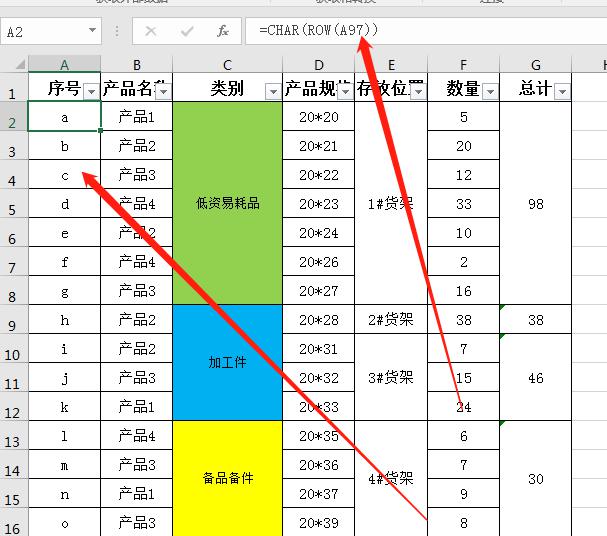Image resolution: width=607 pixels, height=536 pixels.
Task: Open the Name Box dropdown arrow
Action: (92, 30)
